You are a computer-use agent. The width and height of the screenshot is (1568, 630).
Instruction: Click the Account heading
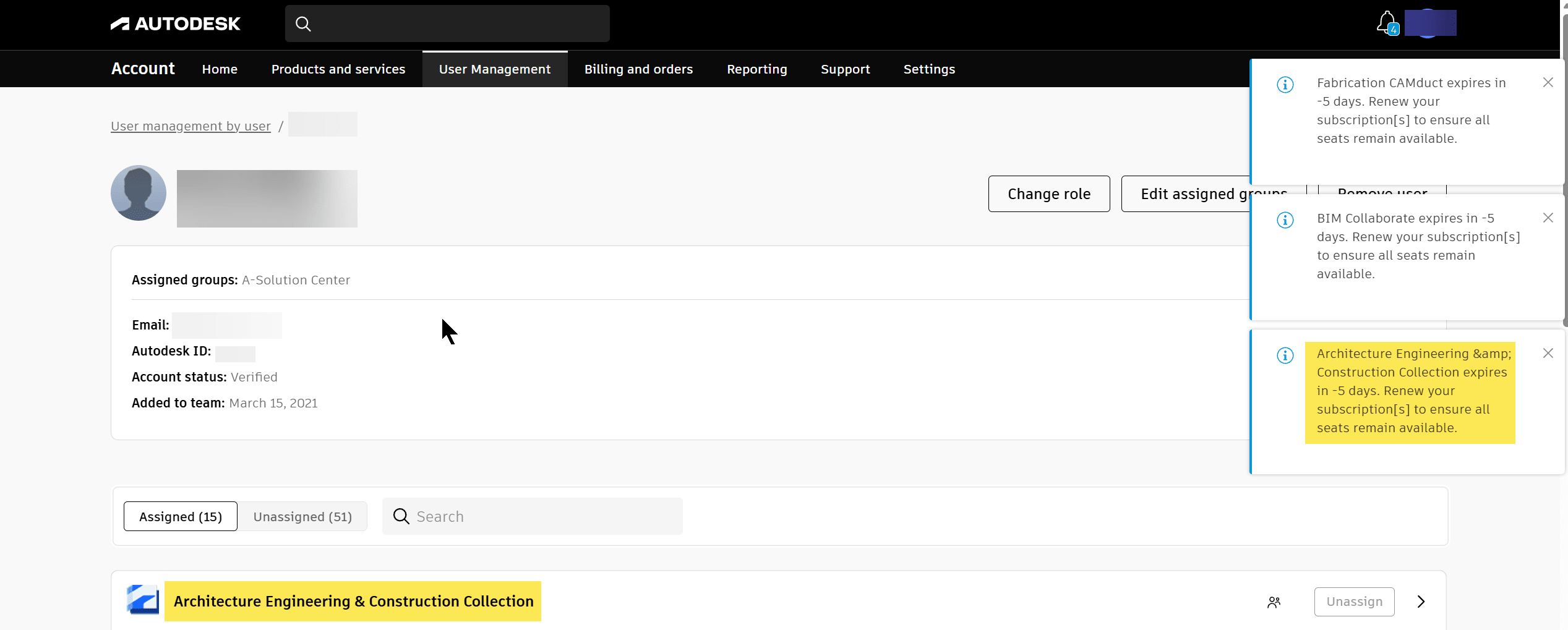point(143,69)
